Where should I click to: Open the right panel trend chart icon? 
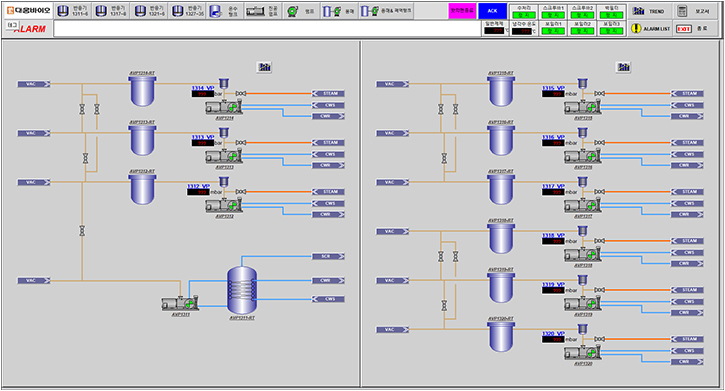coord(623,67)
